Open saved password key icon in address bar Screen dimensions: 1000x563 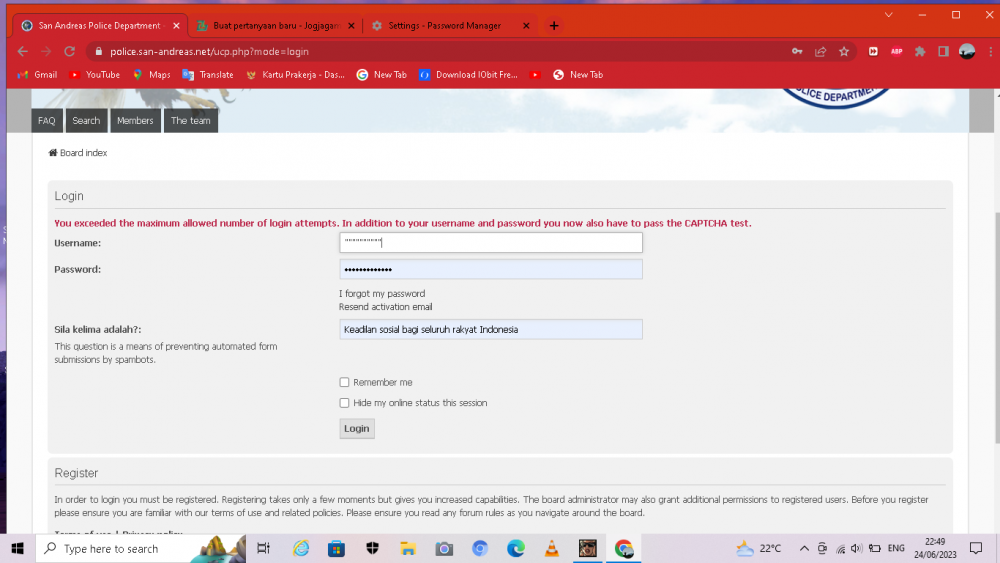coord(797,52)
